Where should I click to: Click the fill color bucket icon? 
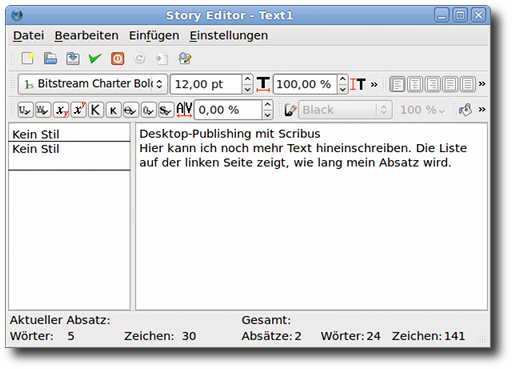click(465, 110)
